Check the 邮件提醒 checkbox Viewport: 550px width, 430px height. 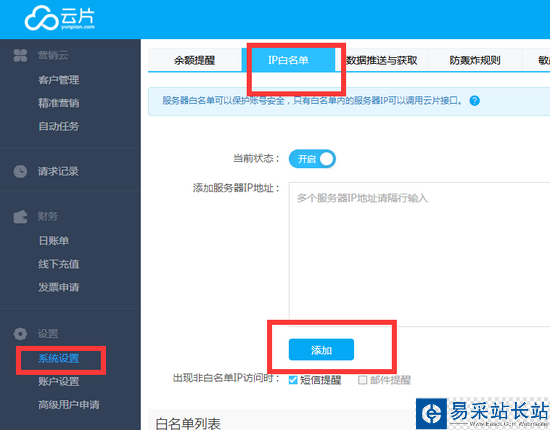pyautogui.click(x=362, y=380)
